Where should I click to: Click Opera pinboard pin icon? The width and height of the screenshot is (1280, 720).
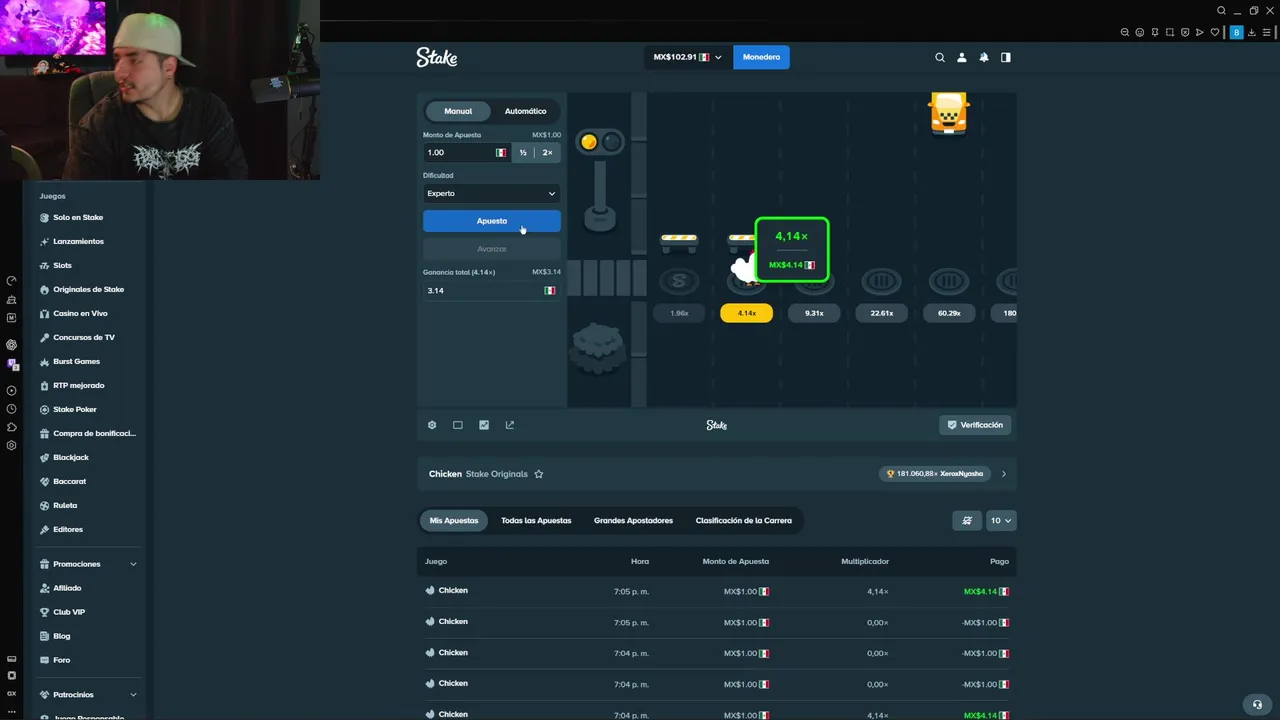pyautogui.click(x=1155, y=32)
